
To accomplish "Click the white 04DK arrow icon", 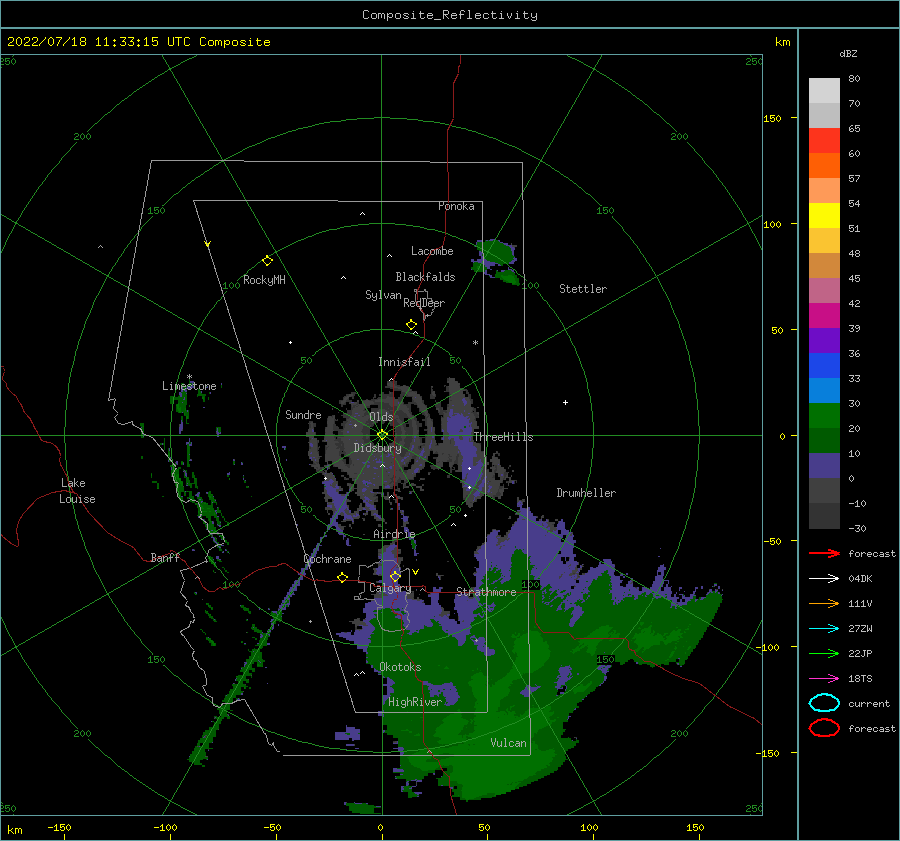I will tap(824, 579).
